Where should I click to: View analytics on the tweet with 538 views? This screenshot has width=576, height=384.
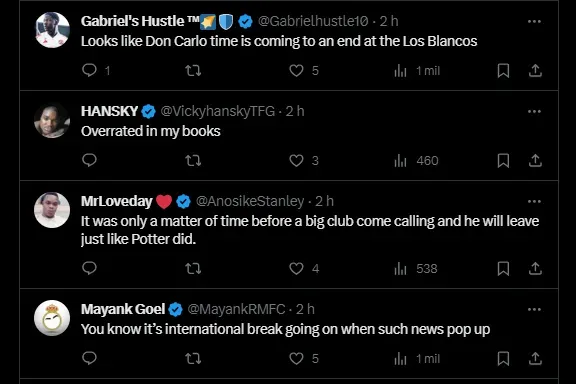click(416, 269)
